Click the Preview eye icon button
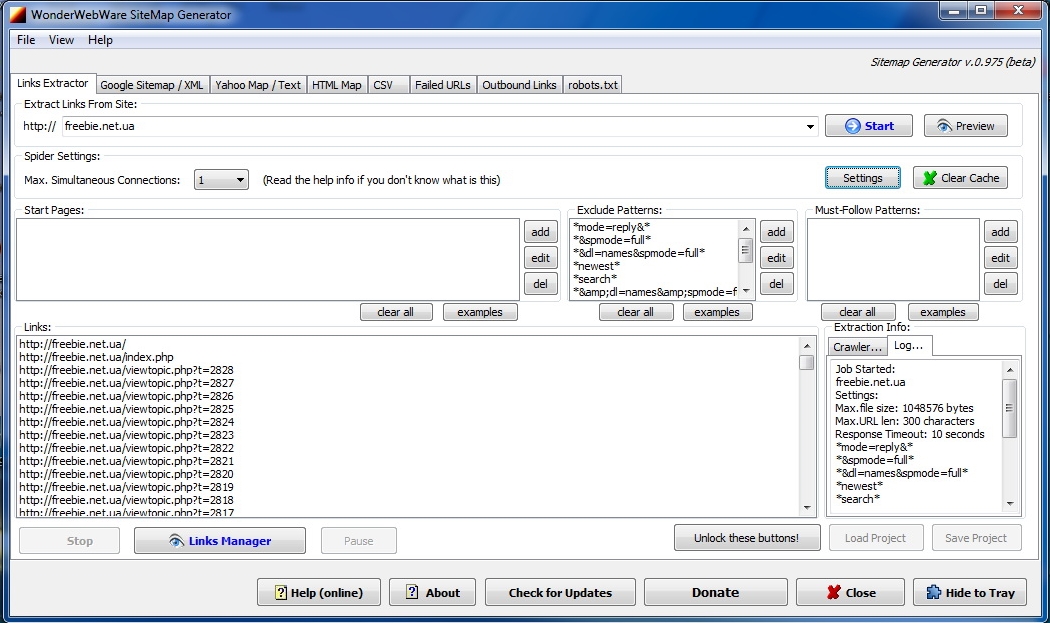Viewport: 1050px width, 623px height. (x=965, y=126)
